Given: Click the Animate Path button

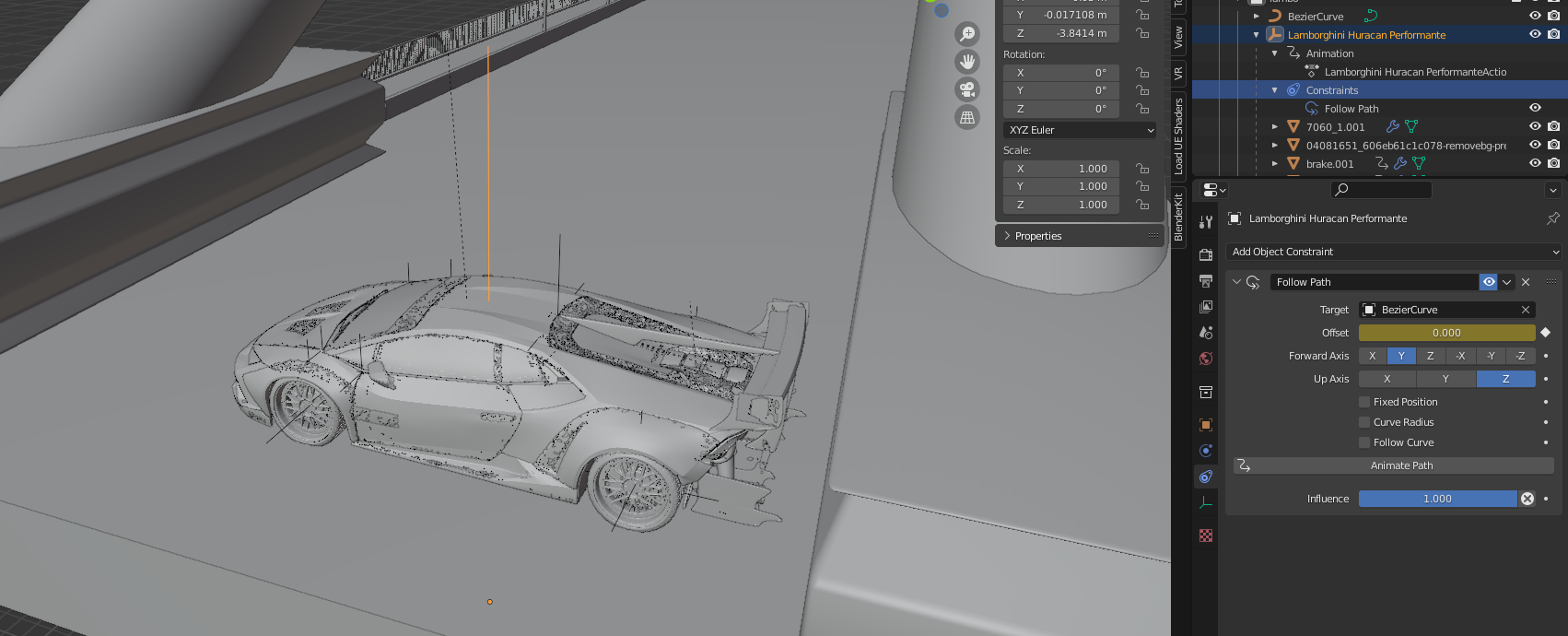Looking at the screenshot, I should point(1394,465).
